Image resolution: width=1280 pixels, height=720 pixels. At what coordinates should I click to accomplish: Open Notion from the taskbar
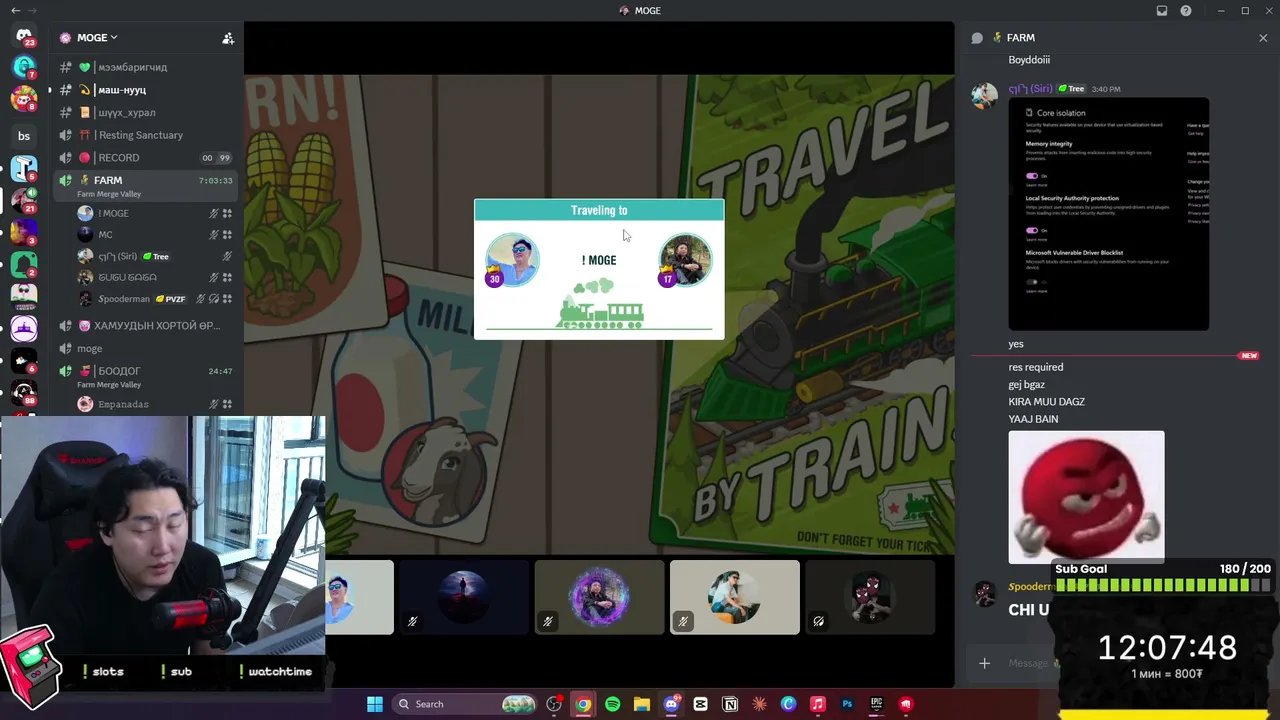click(x=730, y=704)
